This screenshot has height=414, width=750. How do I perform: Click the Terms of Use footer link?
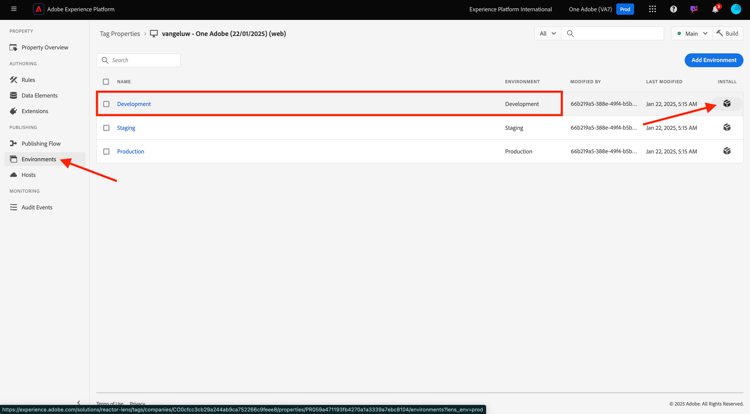110,403
